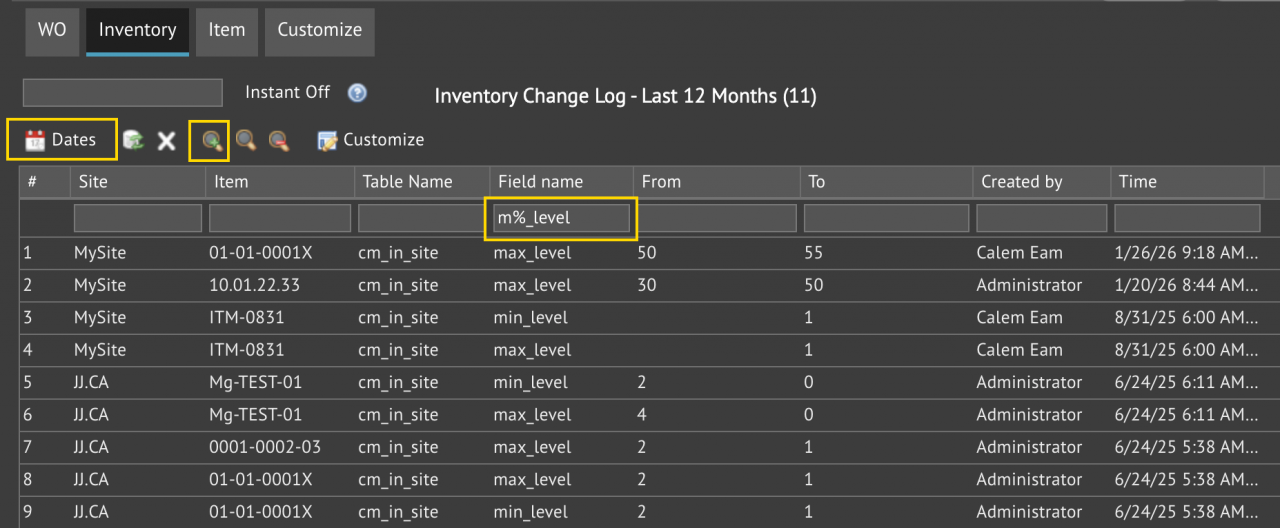Screen dimensions: 1280x528
Task: Click max_level field name in row 4
Action: coord(532,350)
